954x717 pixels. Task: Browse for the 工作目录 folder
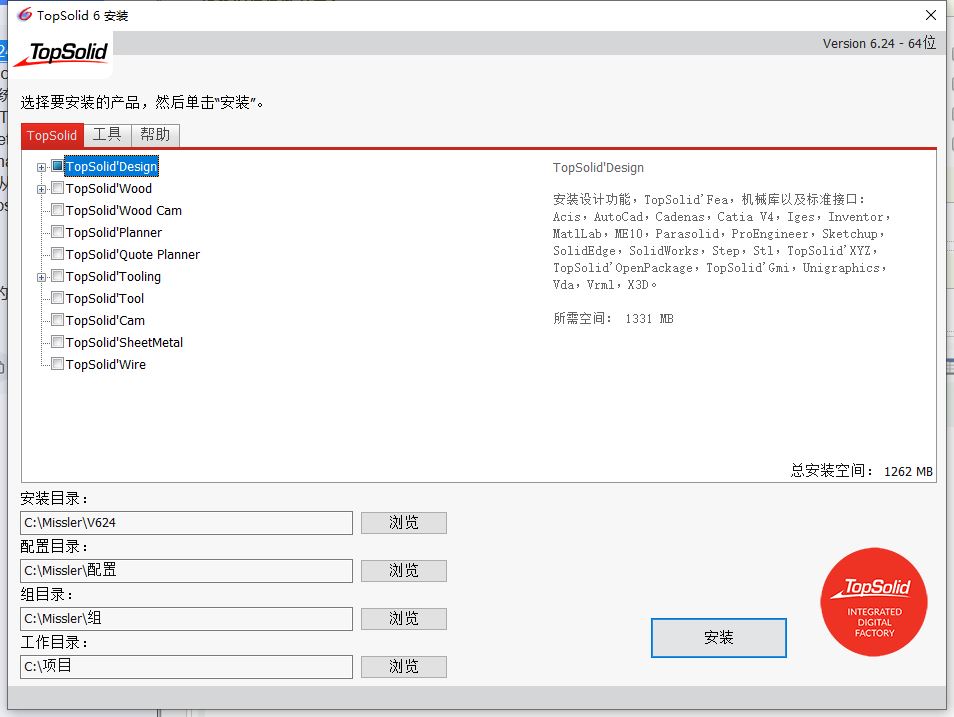(403, 667)
